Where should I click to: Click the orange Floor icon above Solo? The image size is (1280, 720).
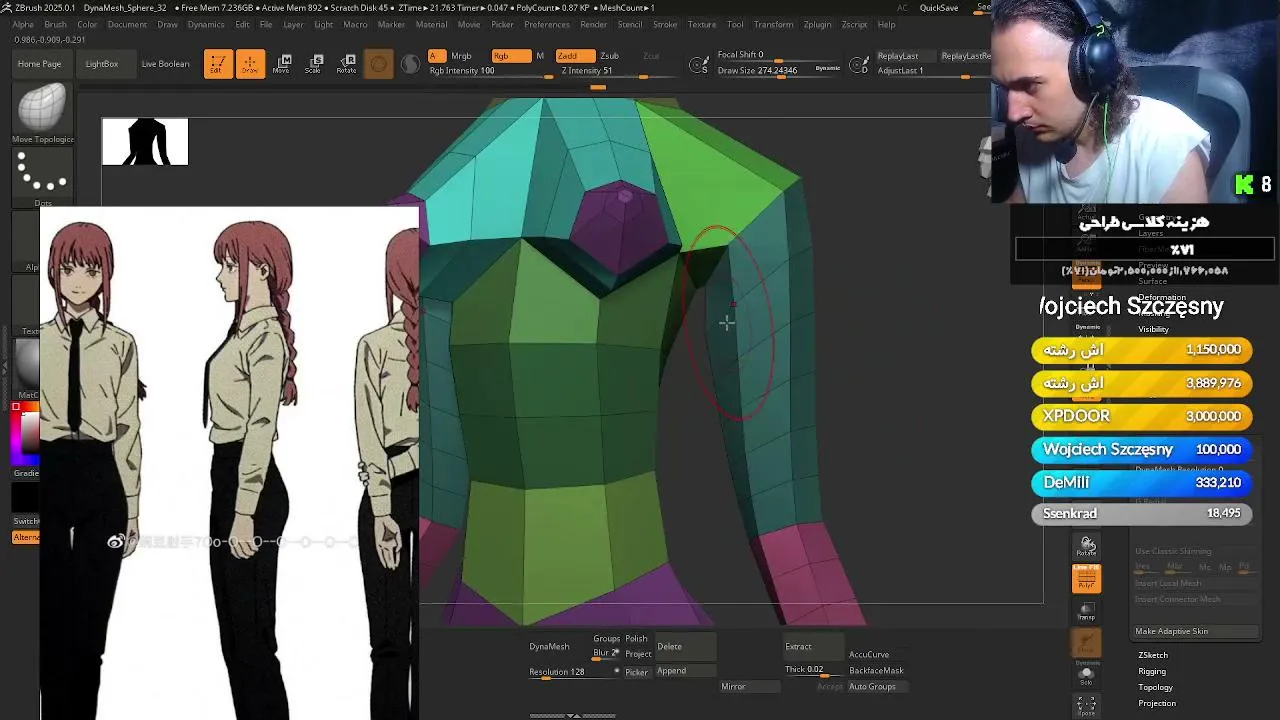click(1086, 642)
